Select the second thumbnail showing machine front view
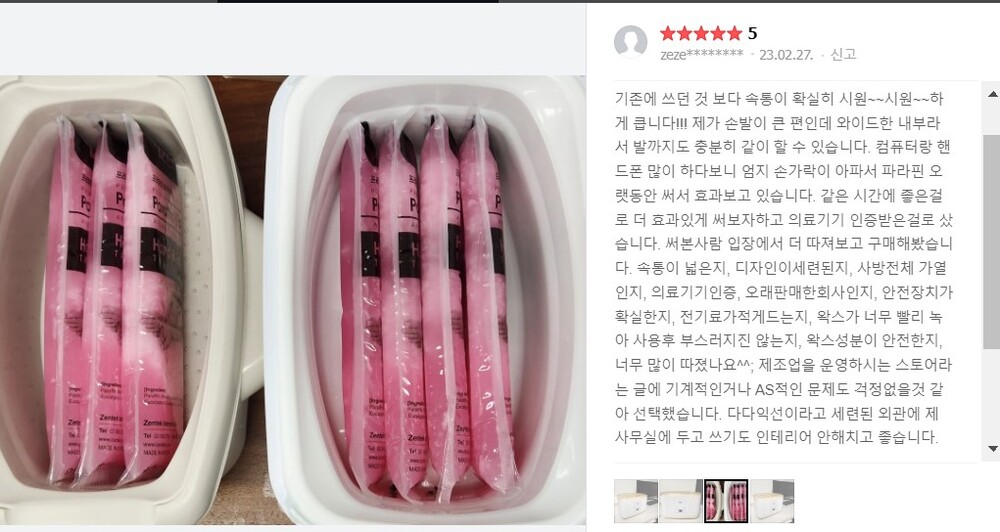The height and width of the screenshot is (532, 1000). point(680,501)
